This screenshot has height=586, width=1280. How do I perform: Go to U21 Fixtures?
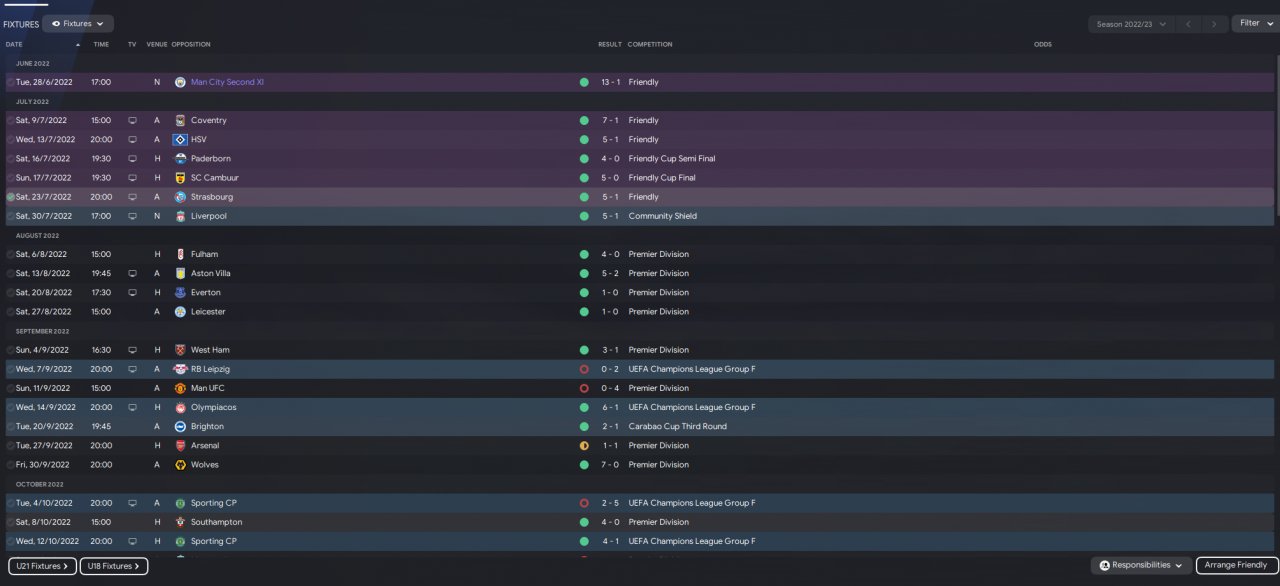[x=42, y=566]
